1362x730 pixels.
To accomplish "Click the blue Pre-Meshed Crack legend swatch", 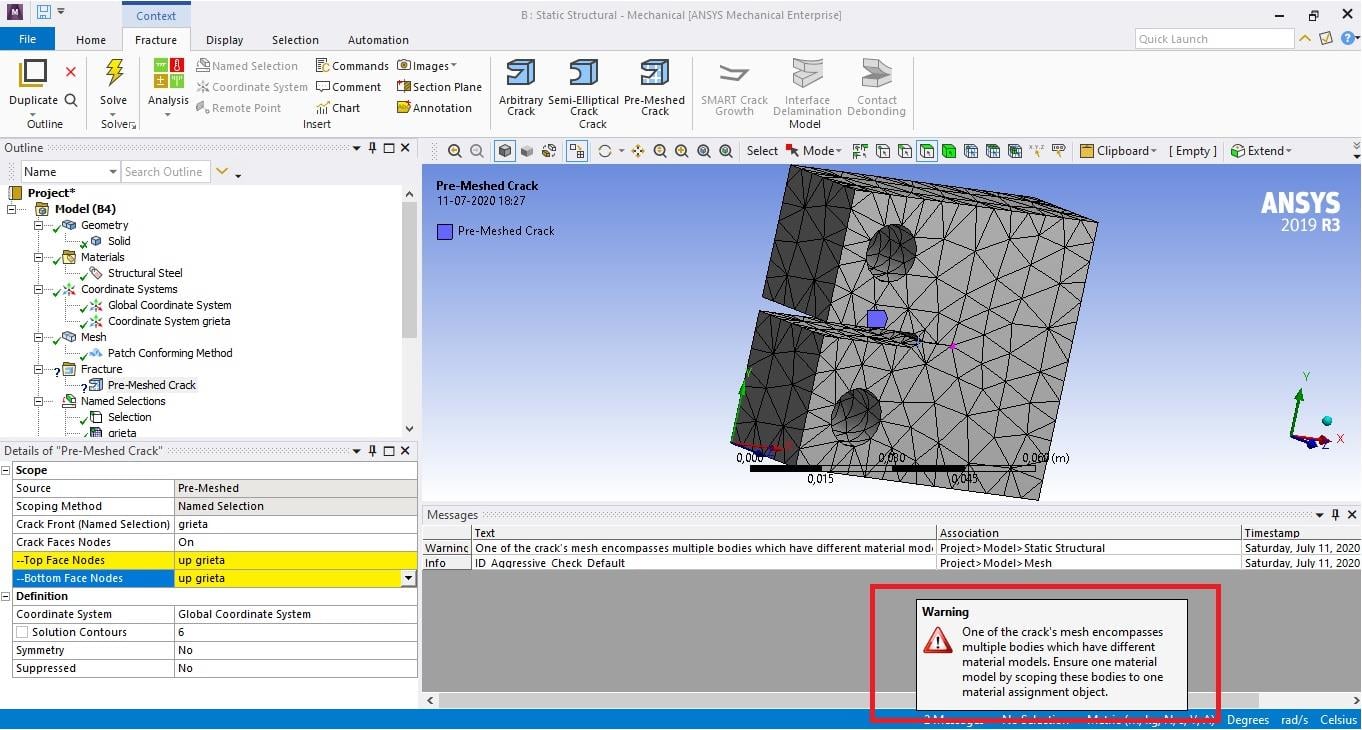I will (445, 231).
